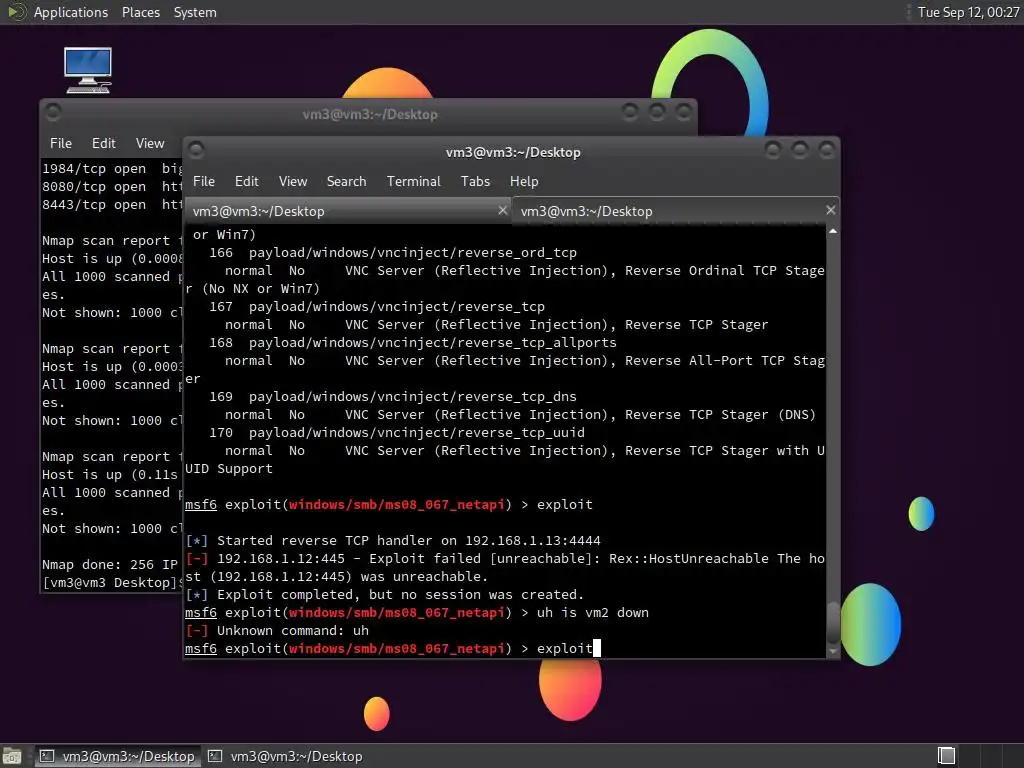This screenshot has width=1024, height=768.
Task: Close the second terminal tab
Action: 830,210
